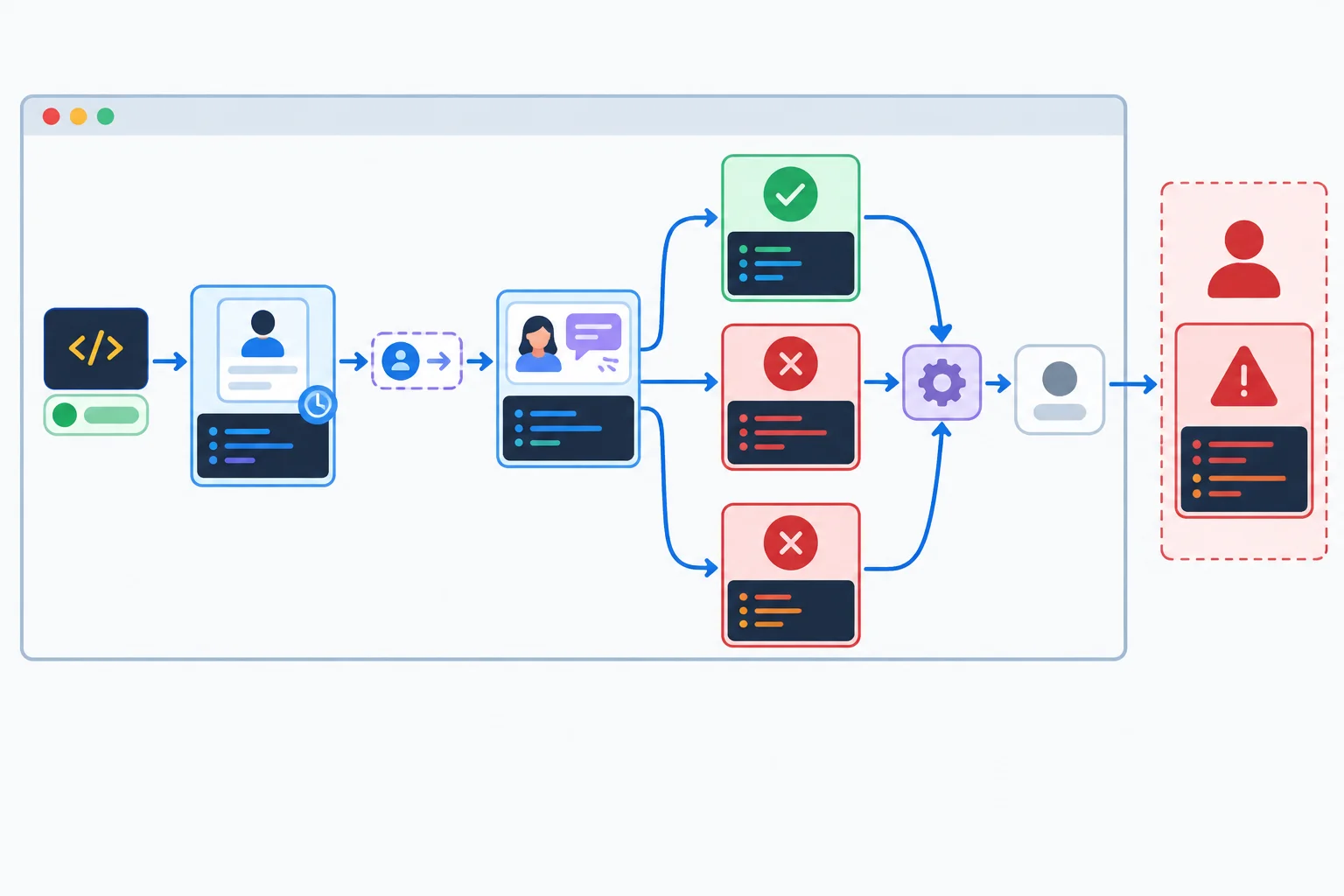
Task: Select the gray user placeholder card
Action: pyautogui.click(x=1060, y=389)
